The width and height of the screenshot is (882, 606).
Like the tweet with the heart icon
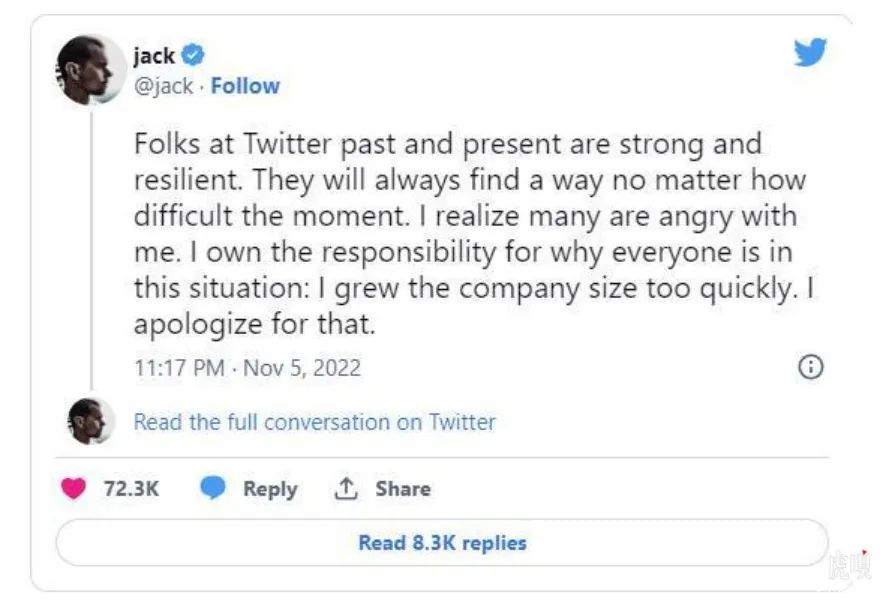coord(73,489)
